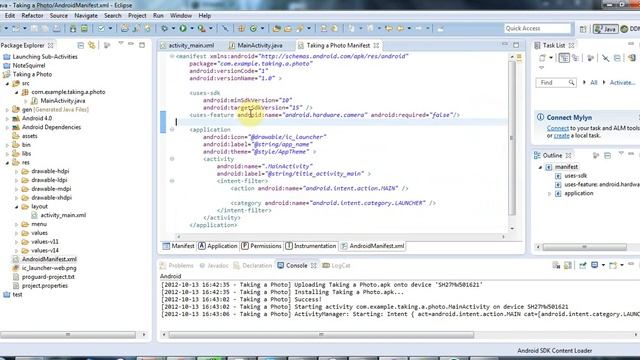Image resolution: width=640 pixels, height=360 pixels.
Task: Open New Task dropdown arrow in Task List
Action: (x=551, y=58)
